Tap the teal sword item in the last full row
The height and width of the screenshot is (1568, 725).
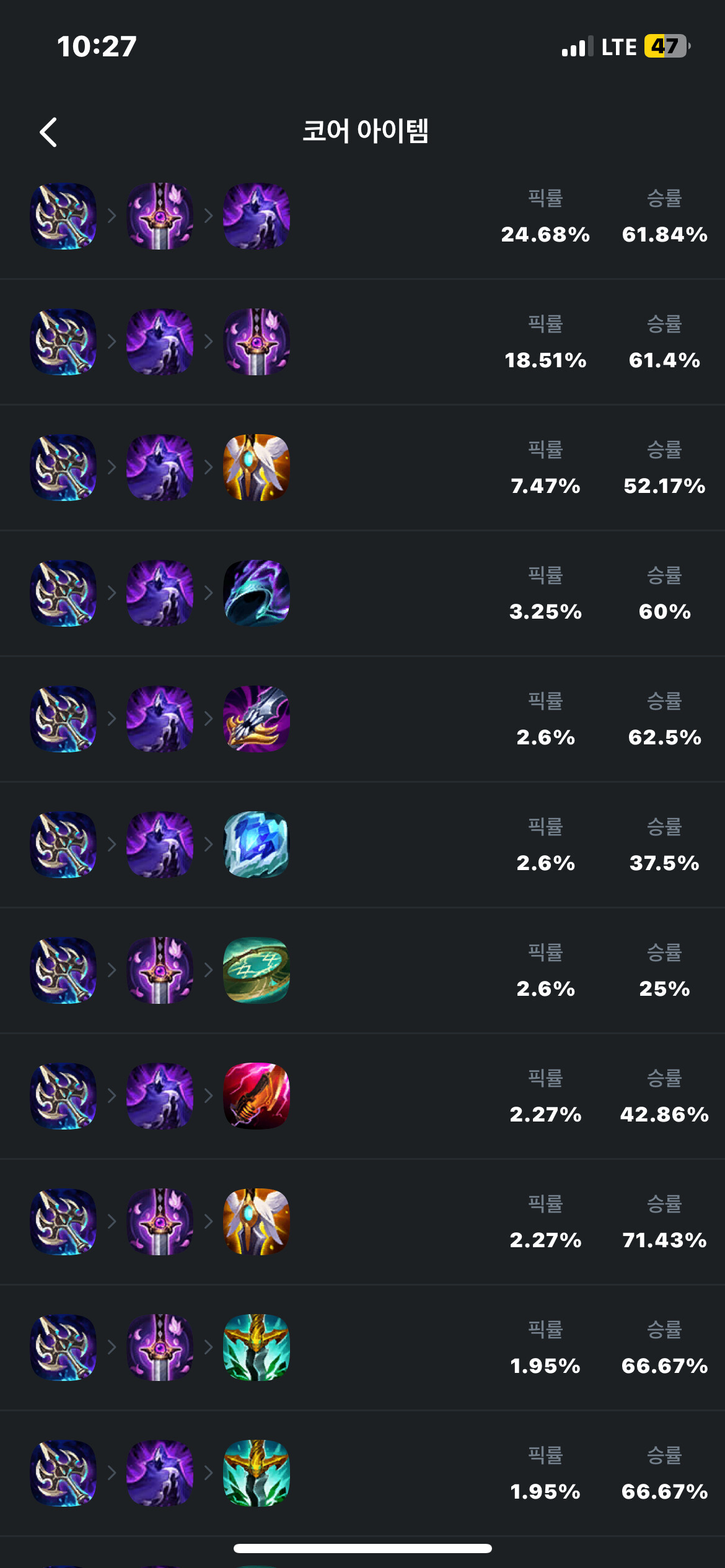(x=257, y=1473)
